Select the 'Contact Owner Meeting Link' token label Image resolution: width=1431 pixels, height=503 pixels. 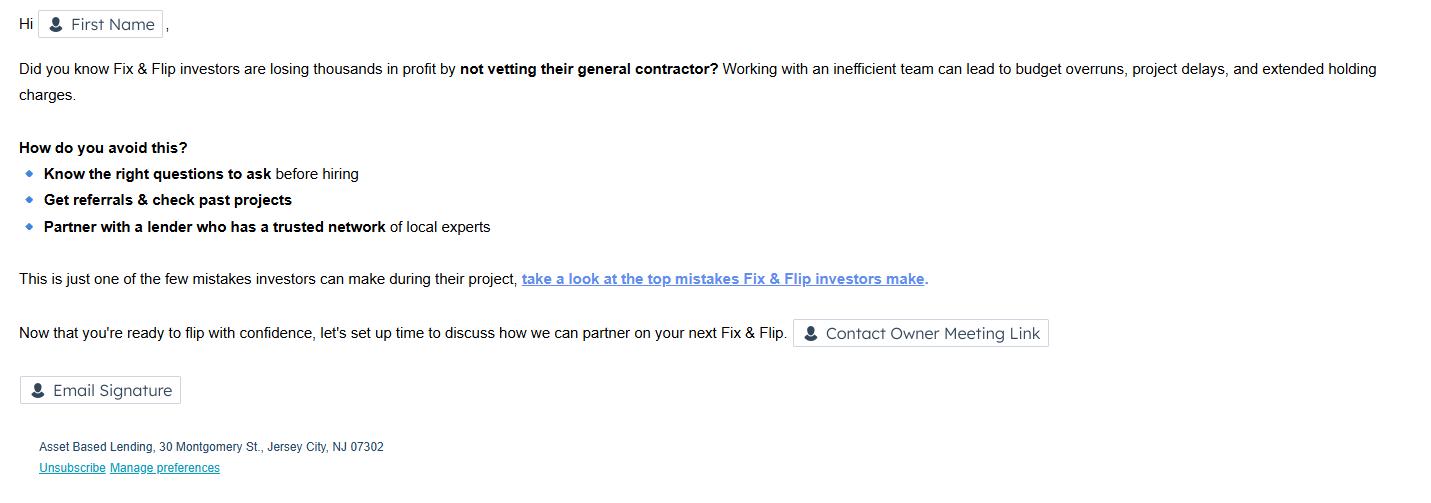pos(932,334)
